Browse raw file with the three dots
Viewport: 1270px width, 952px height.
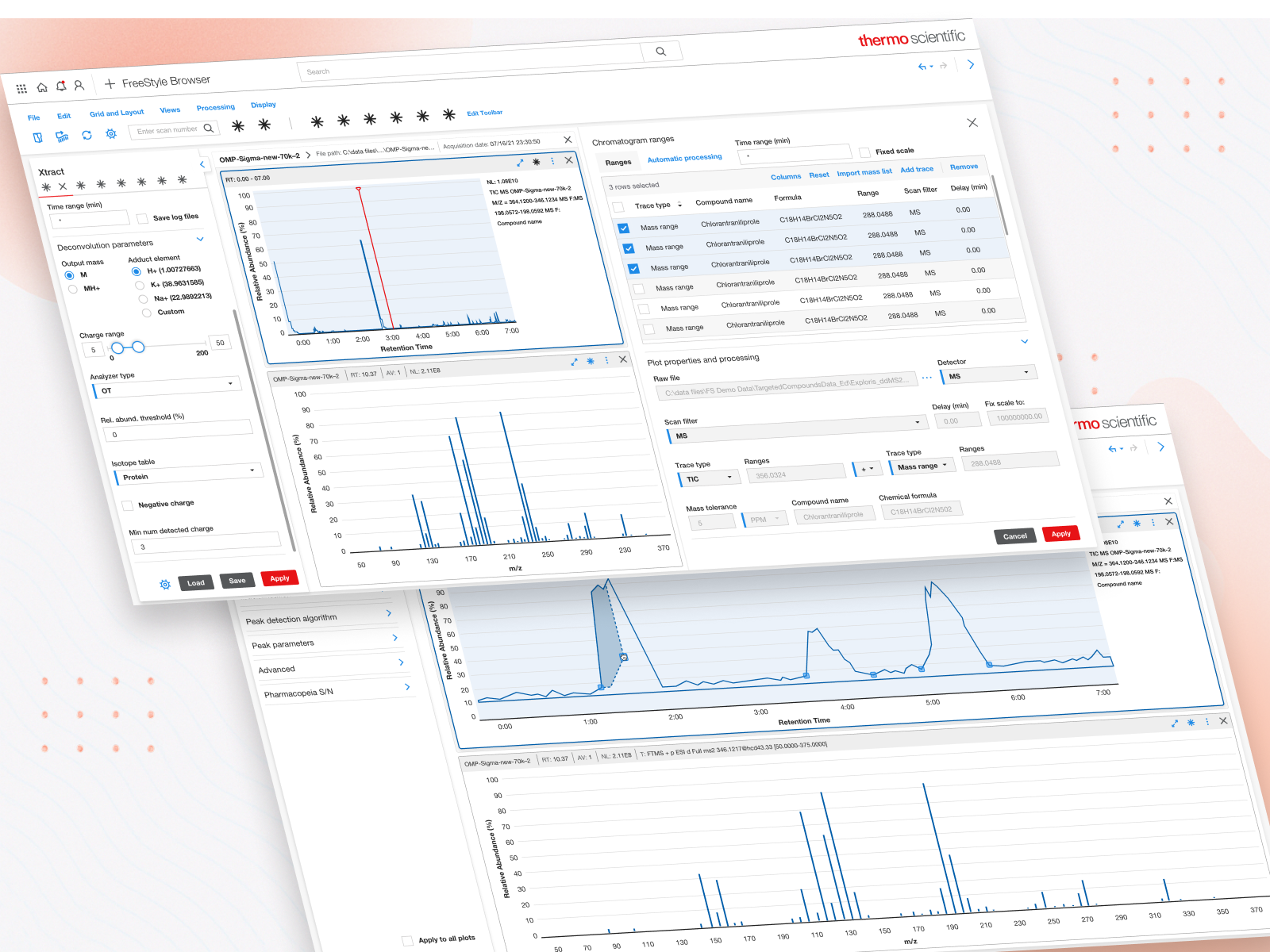[926, 378]
